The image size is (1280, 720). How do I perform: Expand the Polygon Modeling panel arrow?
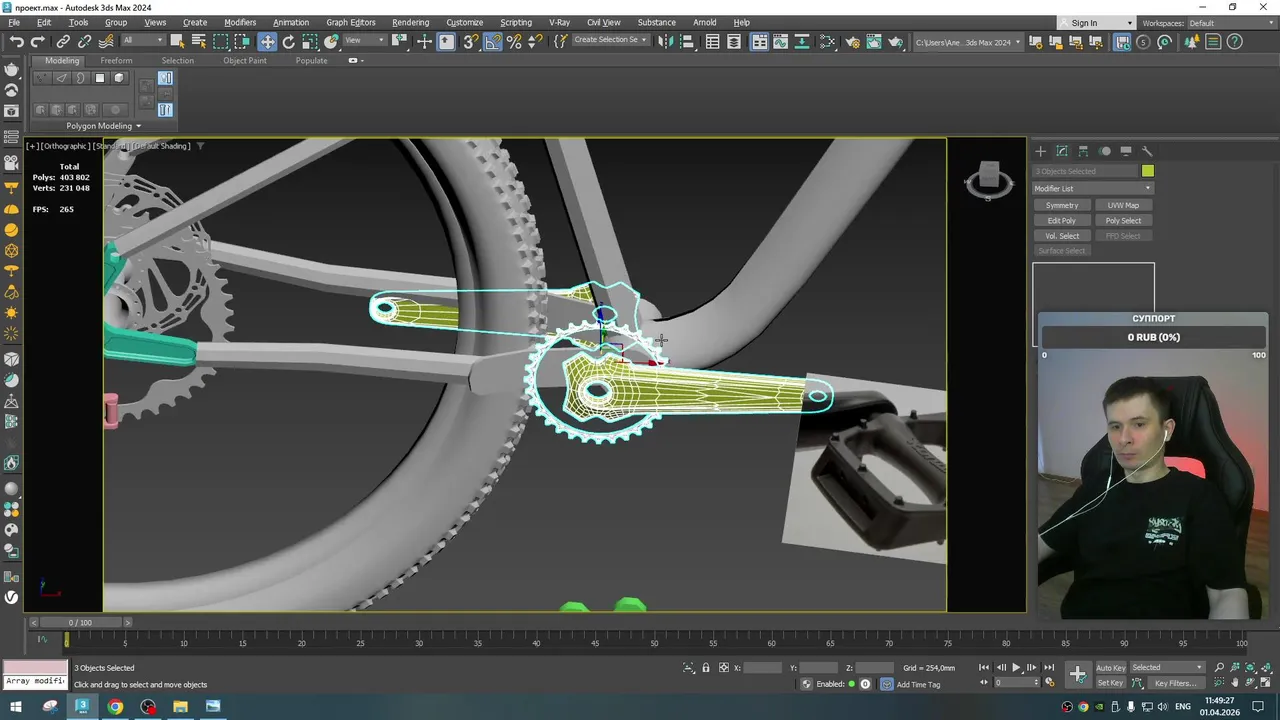click(138, 126)
